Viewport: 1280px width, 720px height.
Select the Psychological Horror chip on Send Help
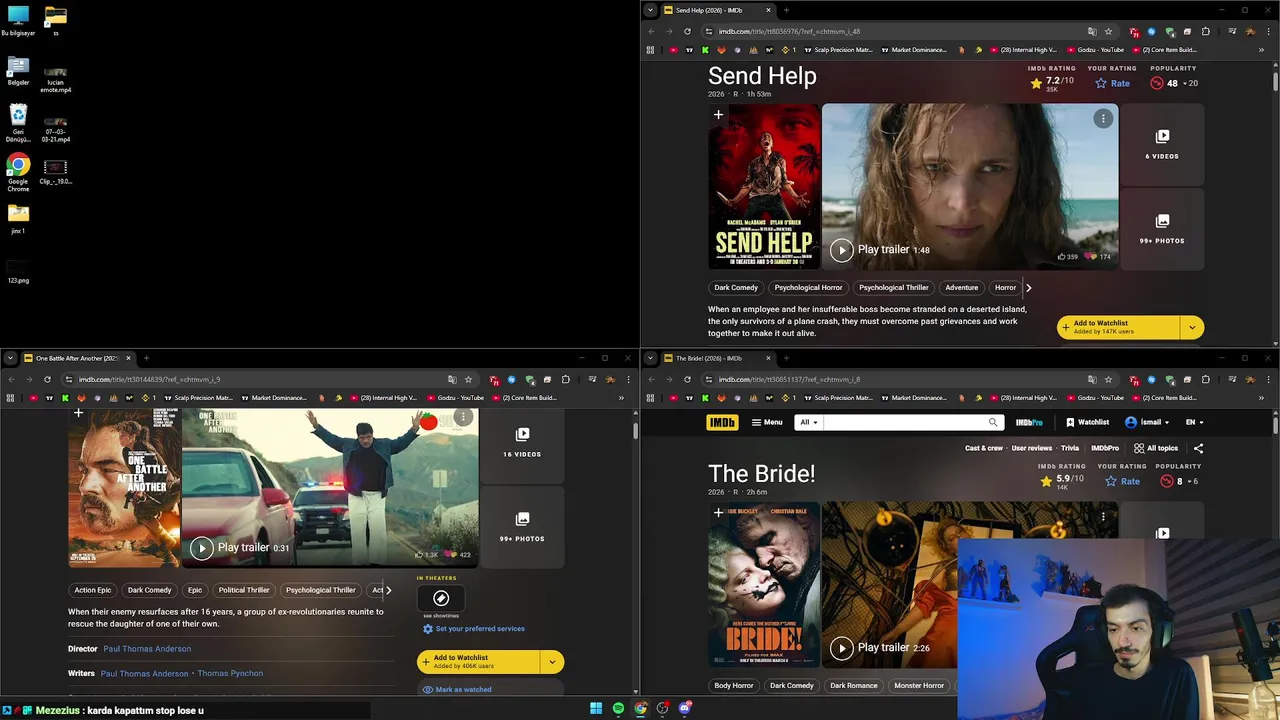(808, 288)
